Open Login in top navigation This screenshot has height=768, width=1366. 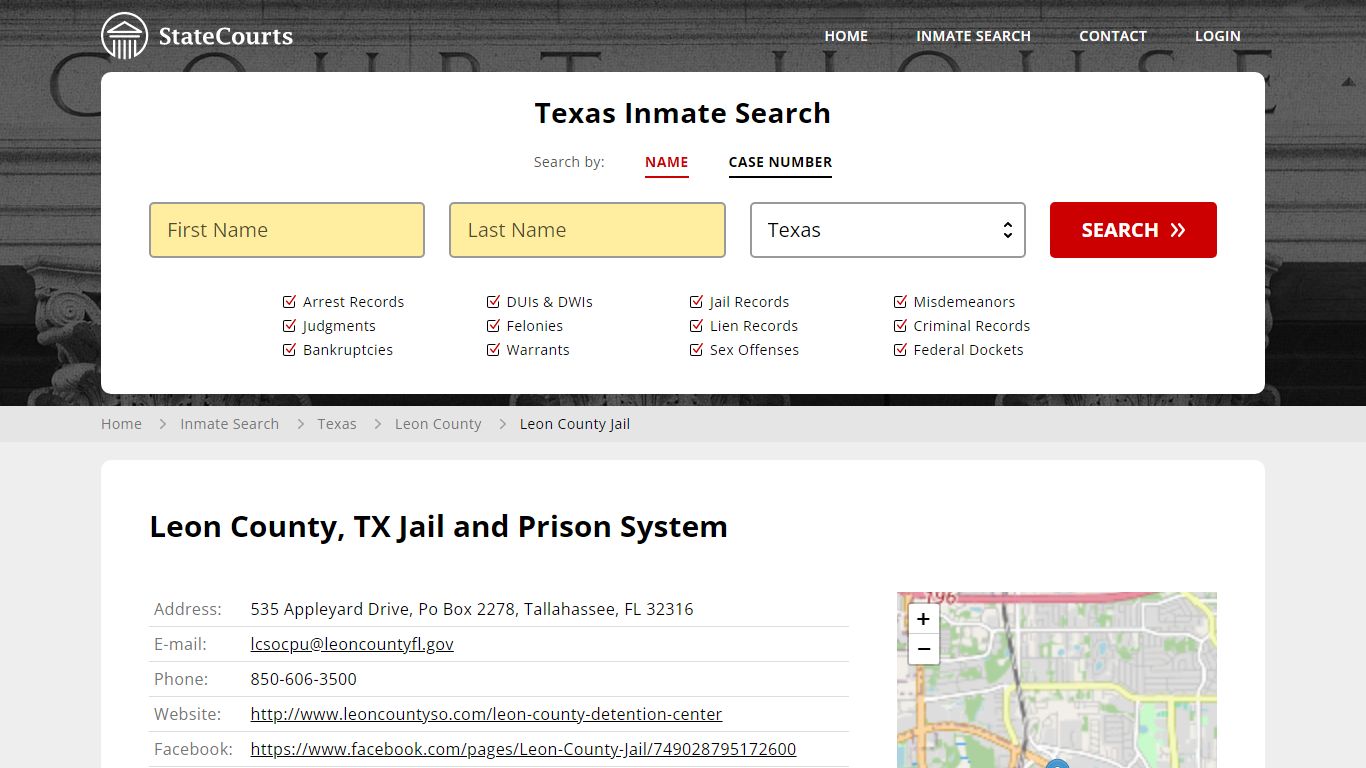(x=1217, y=36)
